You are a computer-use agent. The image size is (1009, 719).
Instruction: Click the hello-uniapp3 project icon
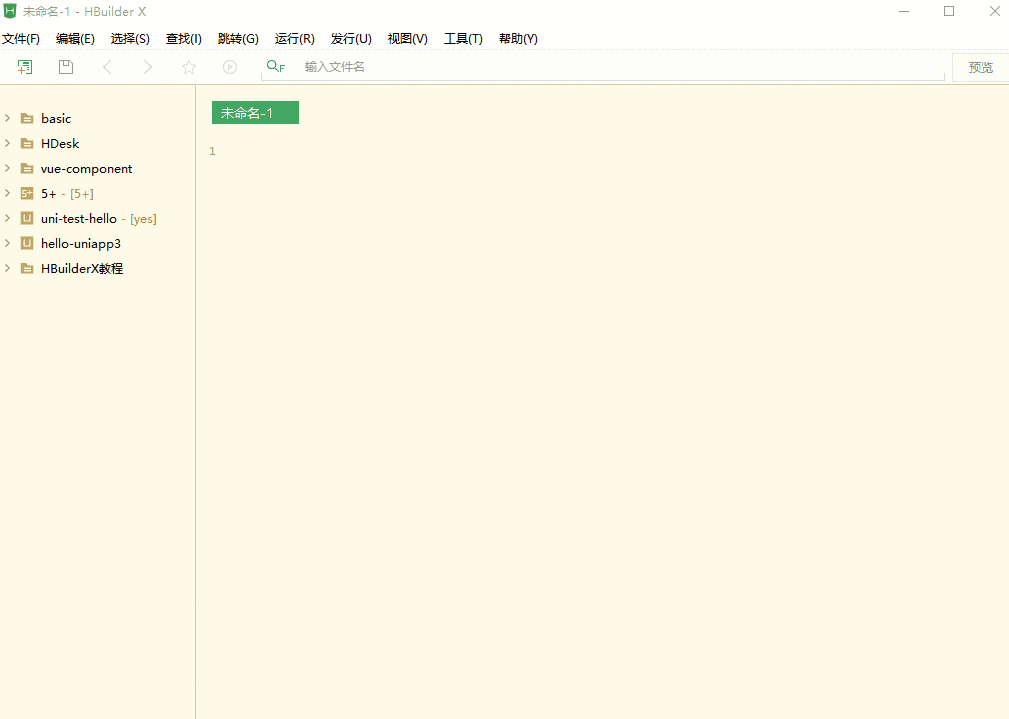27,243
